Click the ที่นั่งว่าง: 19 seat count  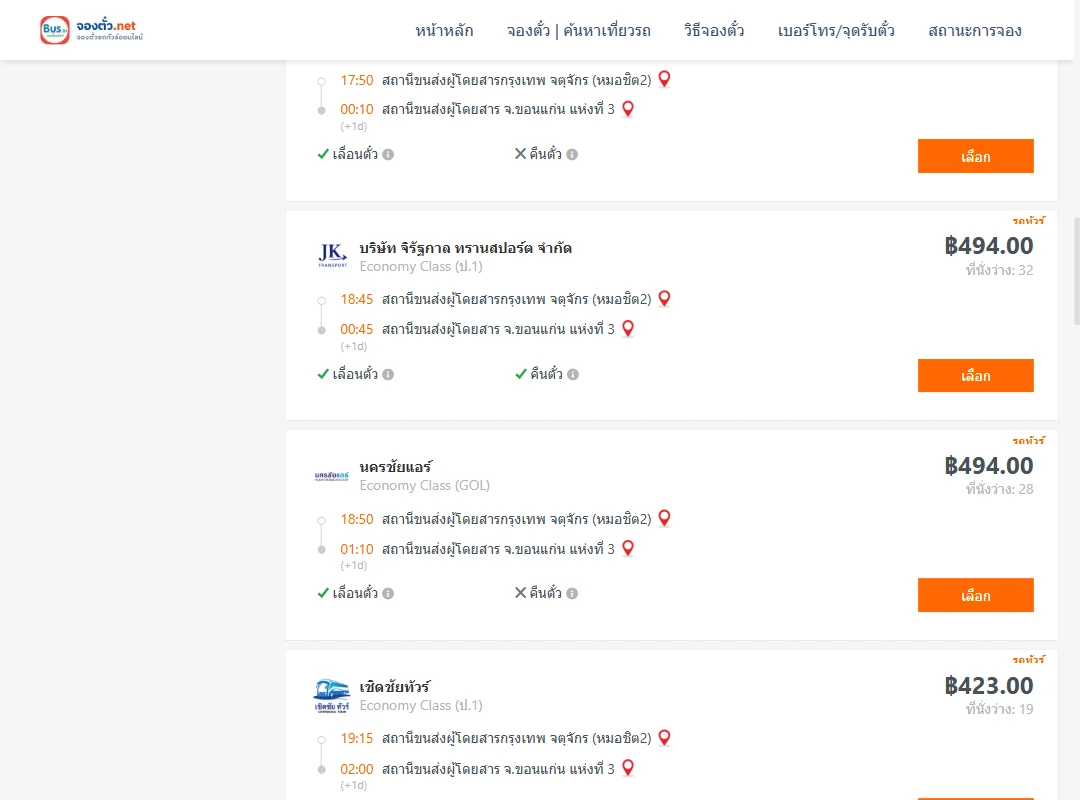coord(999,709)
